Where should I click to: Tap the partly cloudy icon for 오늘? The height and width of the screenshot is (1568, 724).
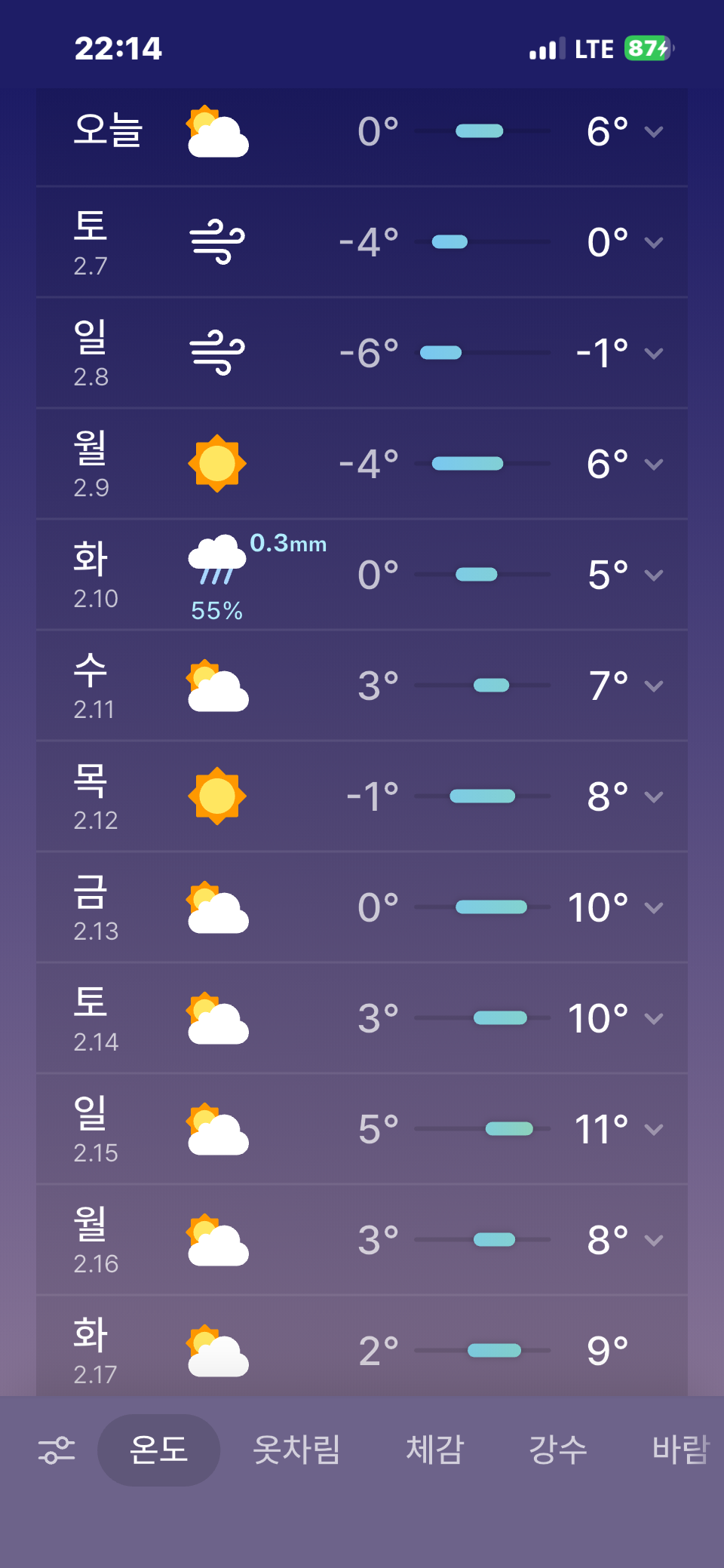point(217,132)
